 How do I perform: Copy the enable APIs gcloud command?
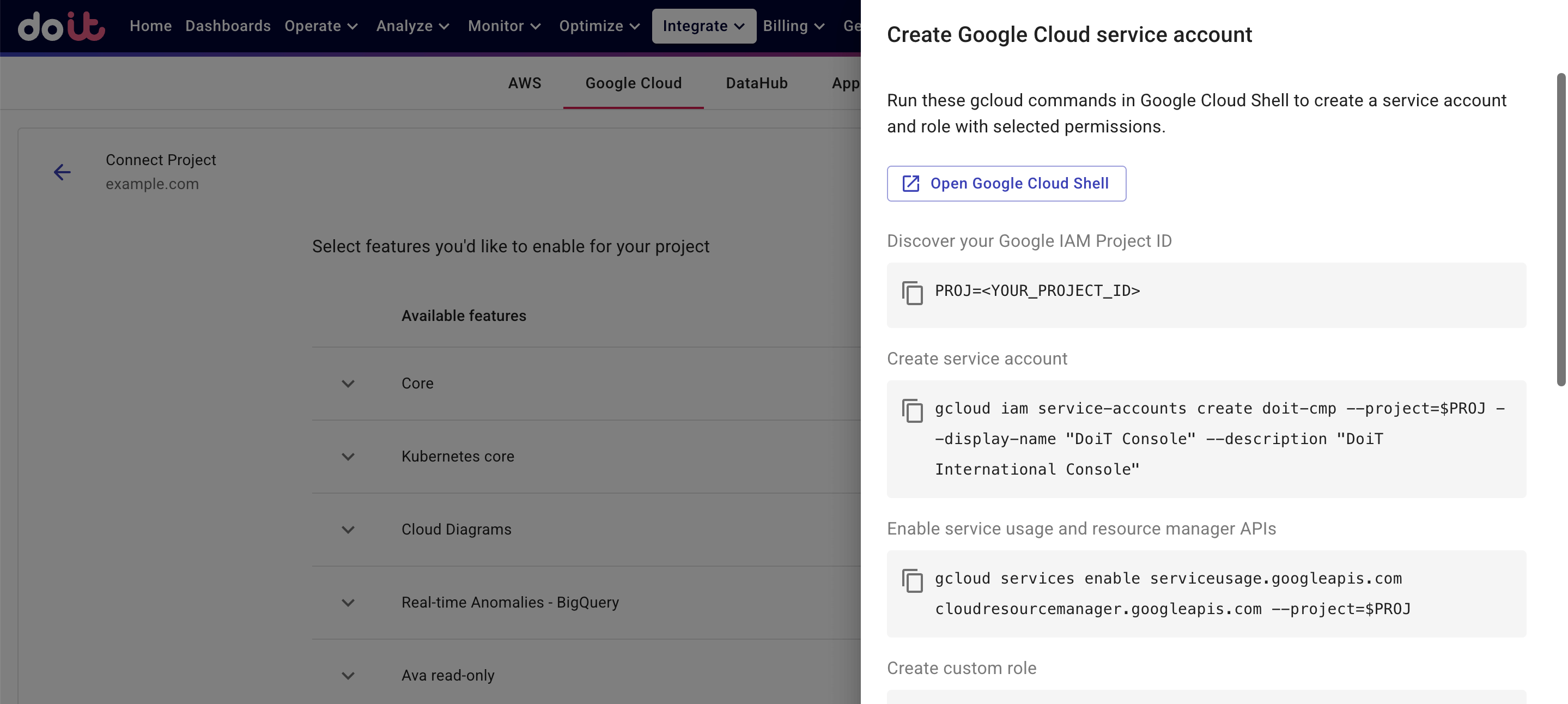point(913,581)
